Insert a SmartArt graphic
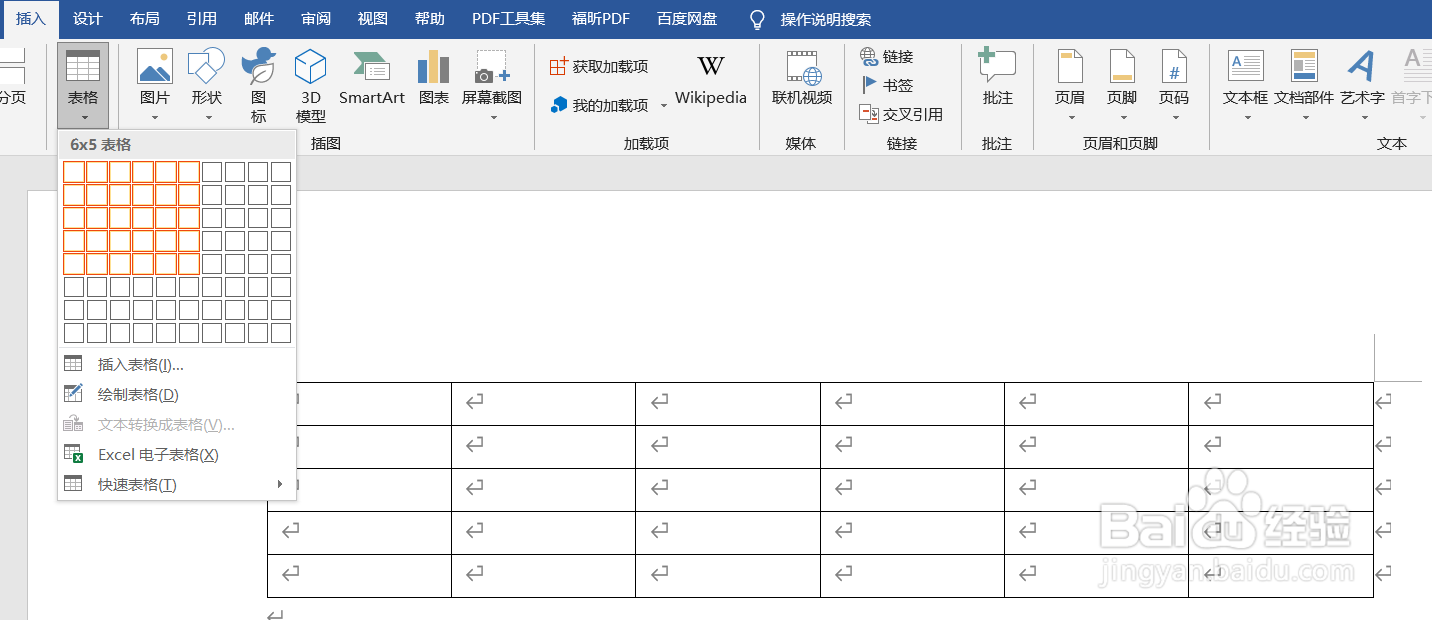This screenshot has height=620, width=1432. pos(371,80)
